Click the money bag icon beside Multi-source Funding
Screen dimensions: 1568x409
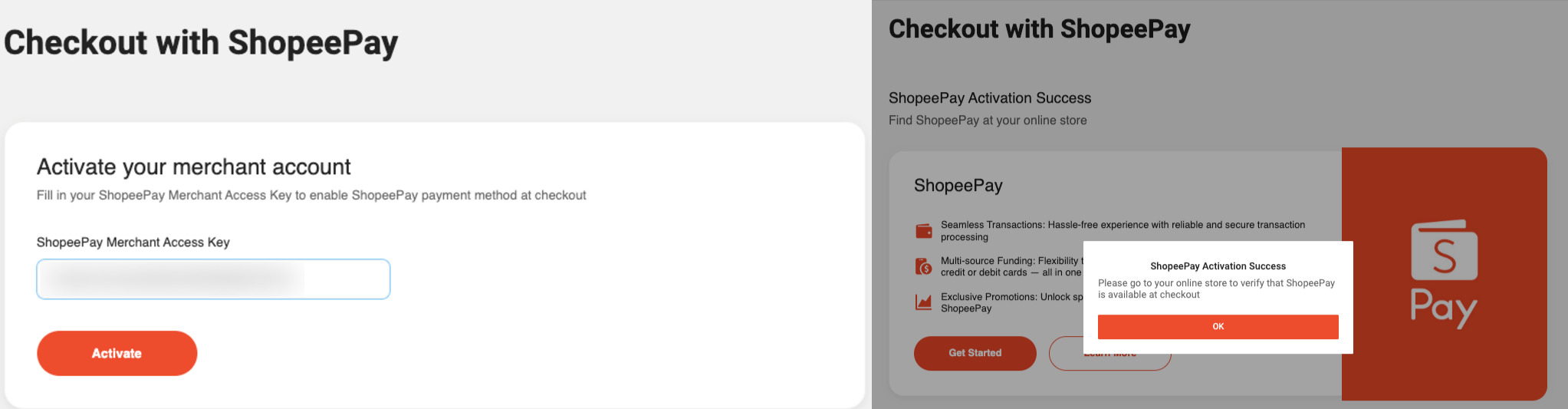pyautogui.click(x=924, y=266)
